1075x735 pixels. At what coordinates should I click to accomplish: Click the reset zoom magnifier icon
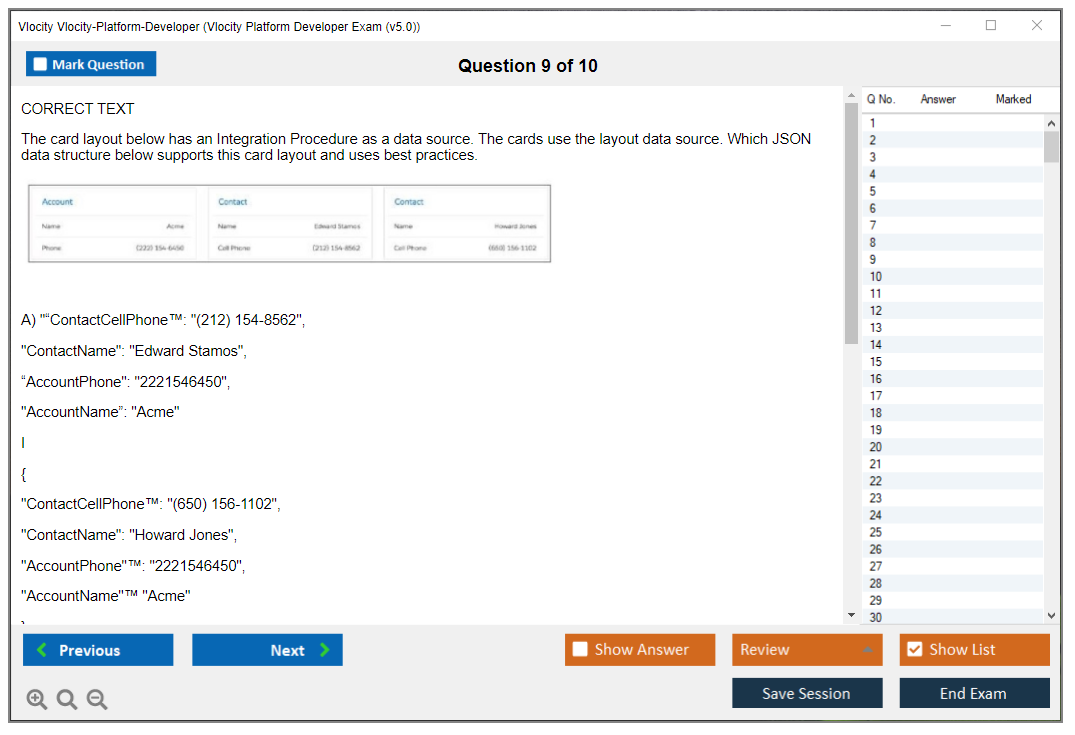click(67, 700)
